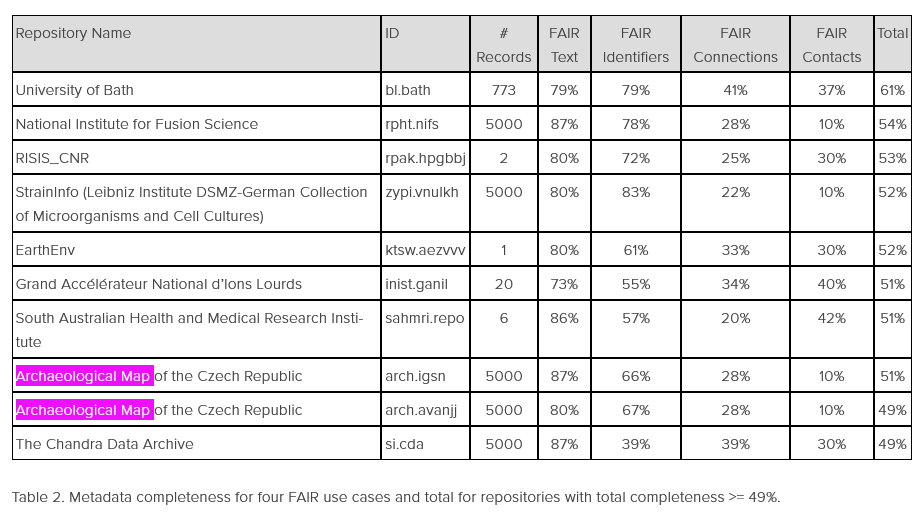The height and width of the screenshot is (520, 923).
Task: Click the bl.bath repository ID
Action: (407, 90)
